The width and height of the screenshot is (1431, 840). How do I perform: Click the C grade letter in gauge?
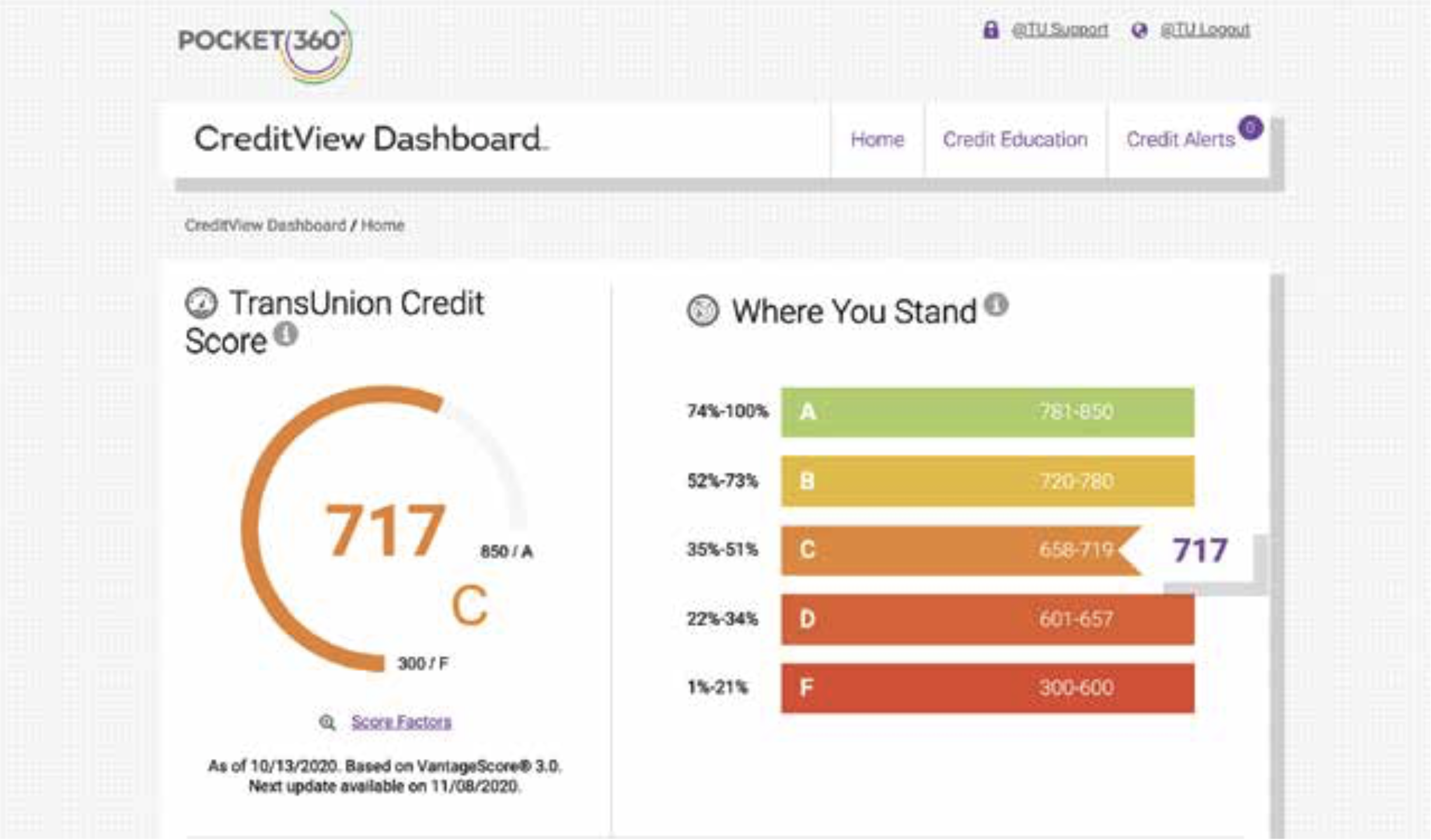click(470, 605)
